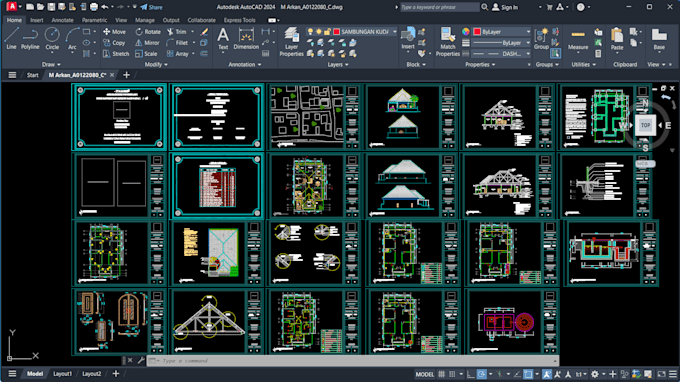This screenshot has height=382, width=680.
Task: Select the Polyline tool
Action: point(30,38)
